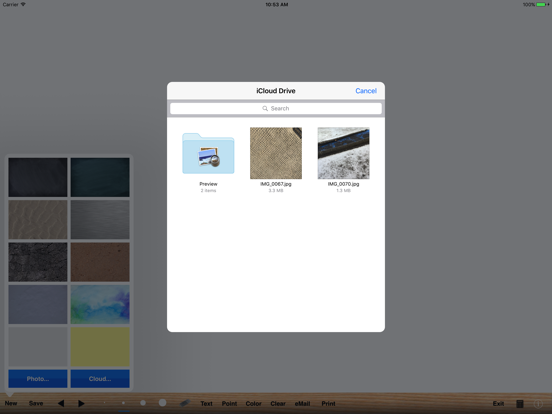The height and width of the screenshot is (414, 552).
Task: Pick the watercolor blue background swatch
Action: click(100, 305)
